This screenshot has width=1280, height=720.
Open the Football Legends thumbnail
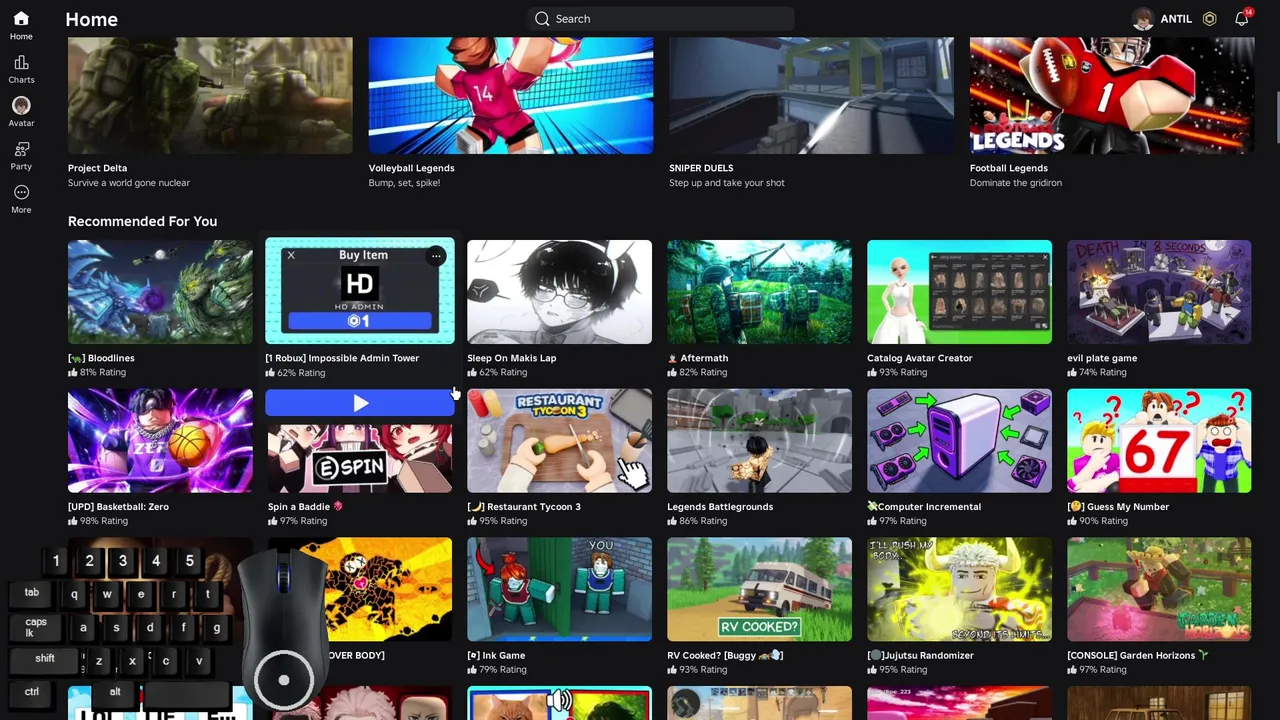[1112, 96]
